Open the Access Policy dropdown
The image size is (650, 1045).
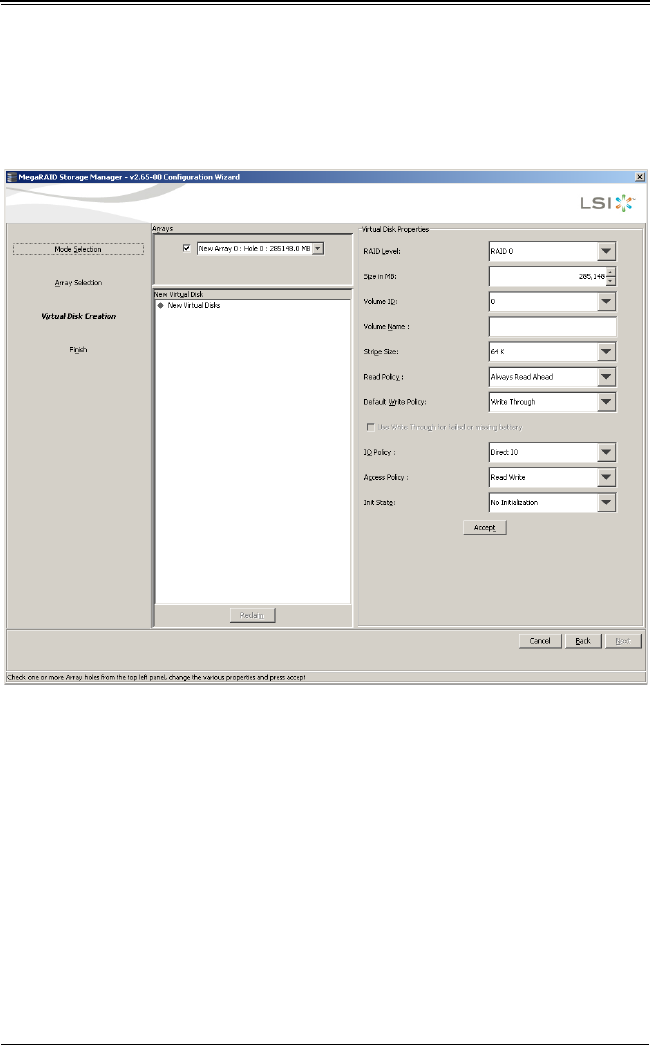(606, 477)
